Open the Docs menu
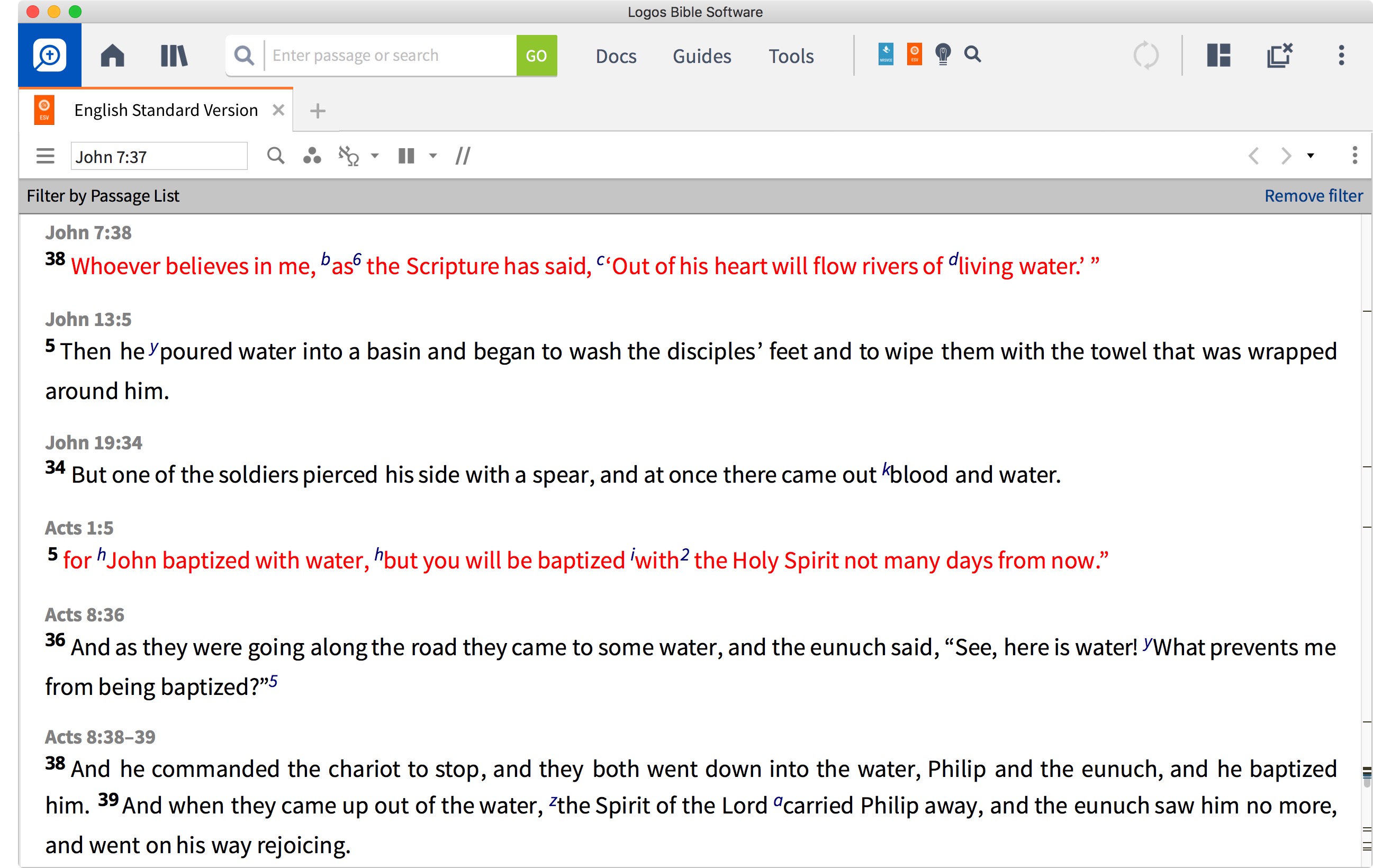 tap(616, 56)
